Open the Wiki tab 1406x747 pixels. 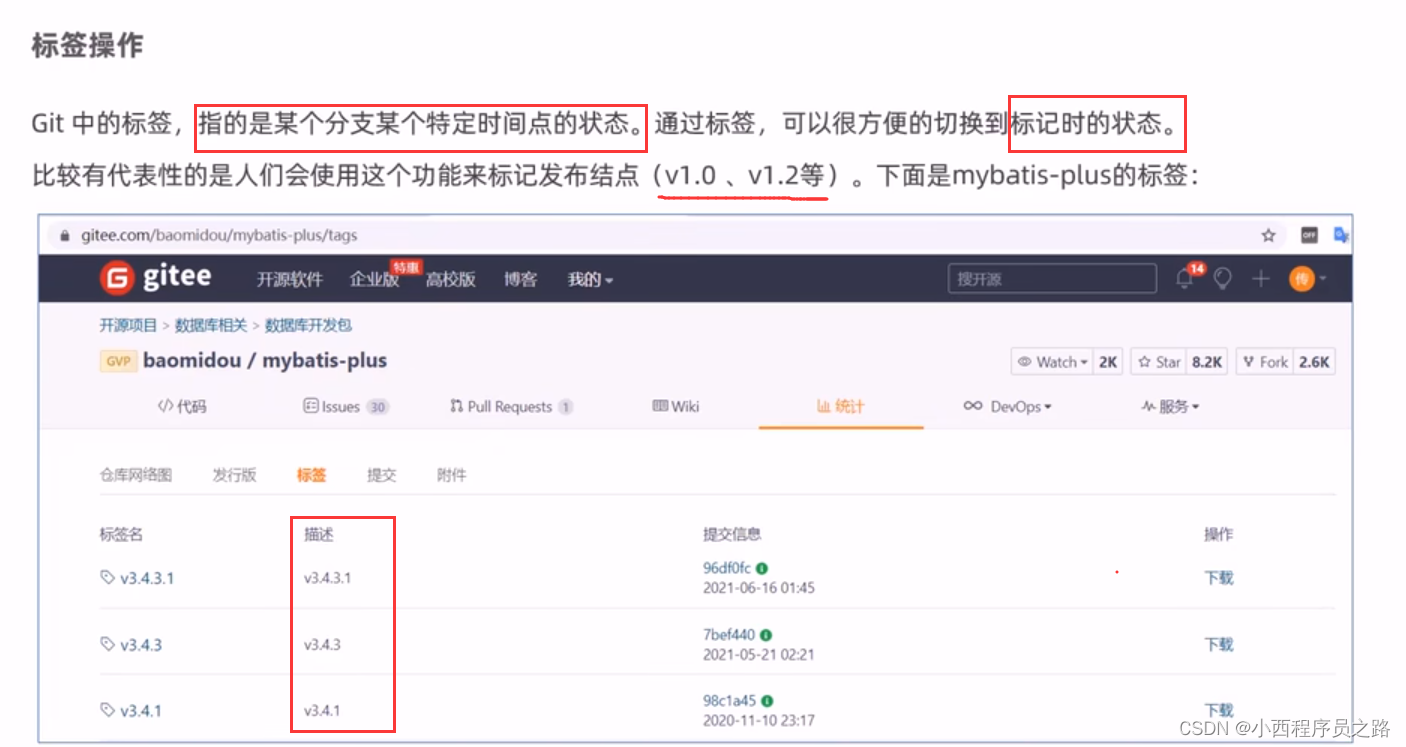pyautogui.click(x=675, y=407)
